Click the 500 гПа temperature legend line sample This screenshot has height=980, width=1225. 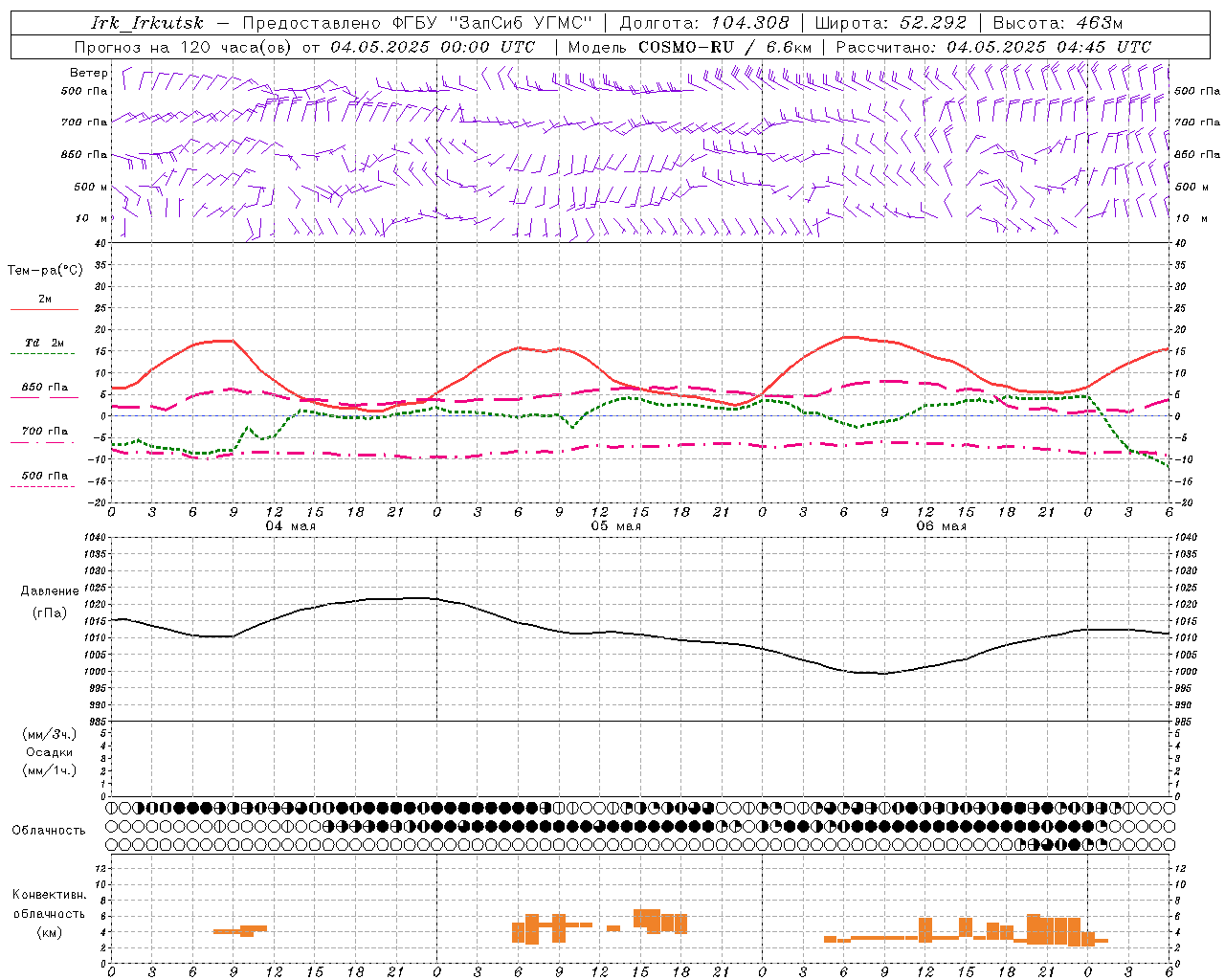43,487
